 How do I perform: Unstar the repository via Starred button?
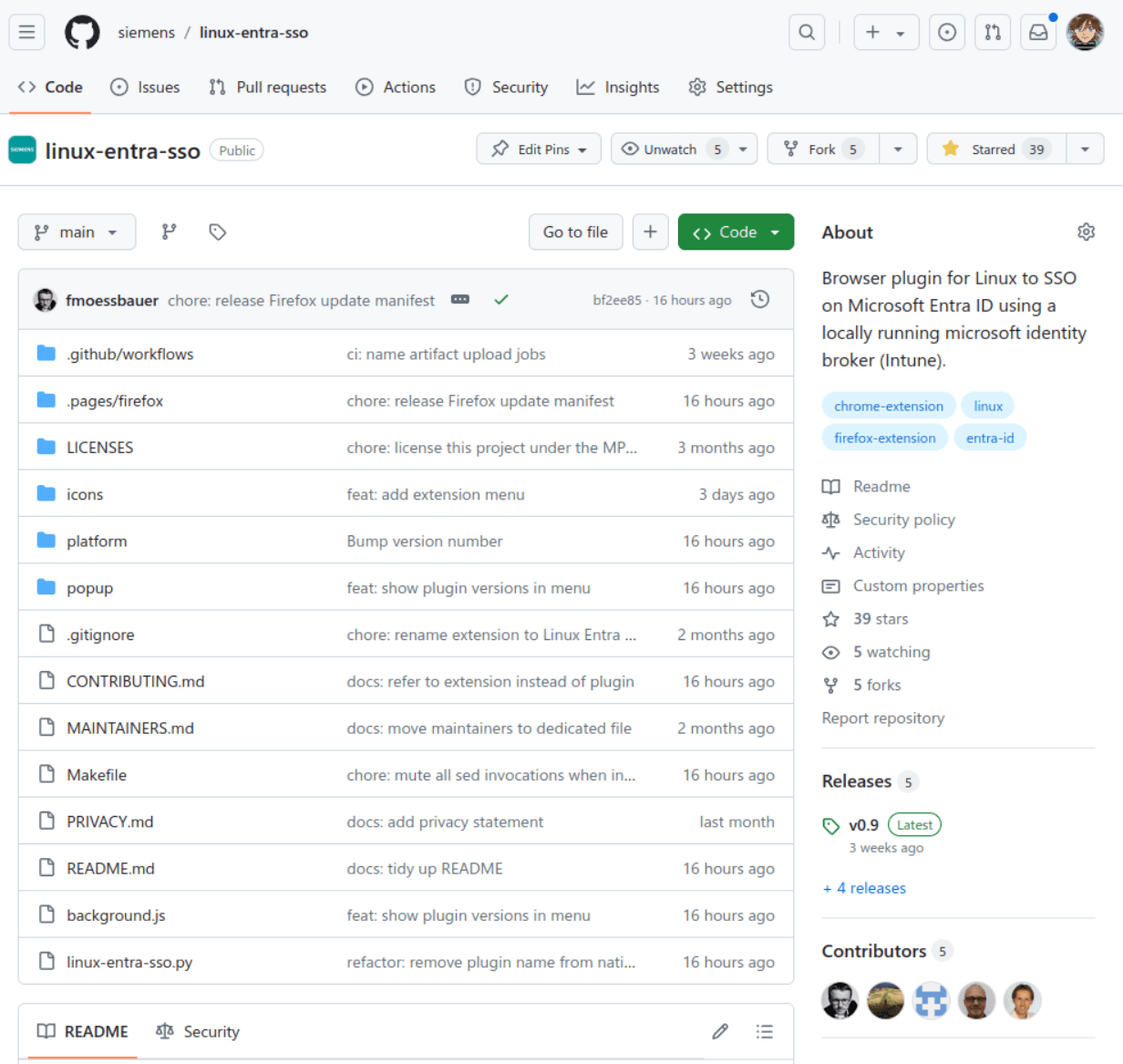pyautogui.click(x=991, y=150)
